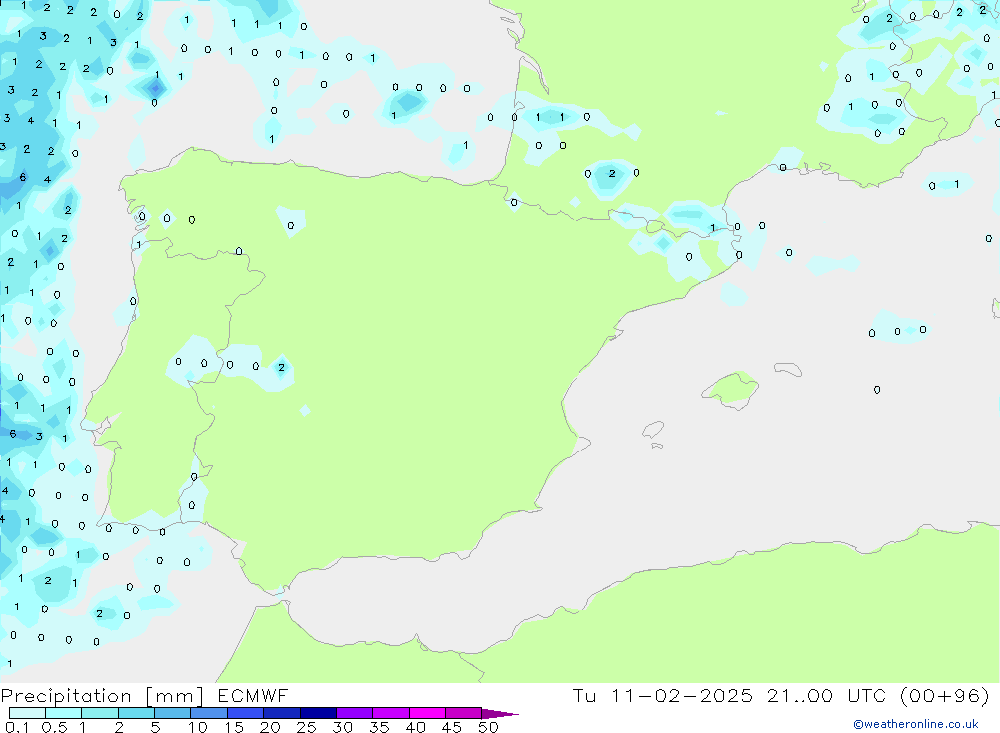Click the '0.5' legend scale label

coord(54,727)
